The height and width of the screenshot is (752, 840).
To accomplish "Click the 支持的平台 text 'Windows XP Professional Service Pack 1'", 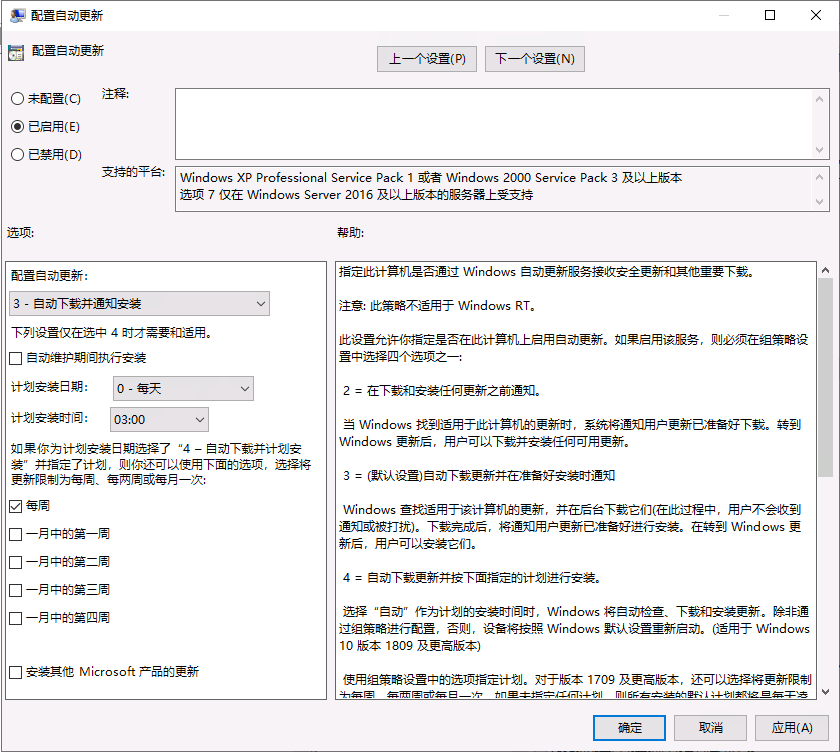I will [297, 178].
